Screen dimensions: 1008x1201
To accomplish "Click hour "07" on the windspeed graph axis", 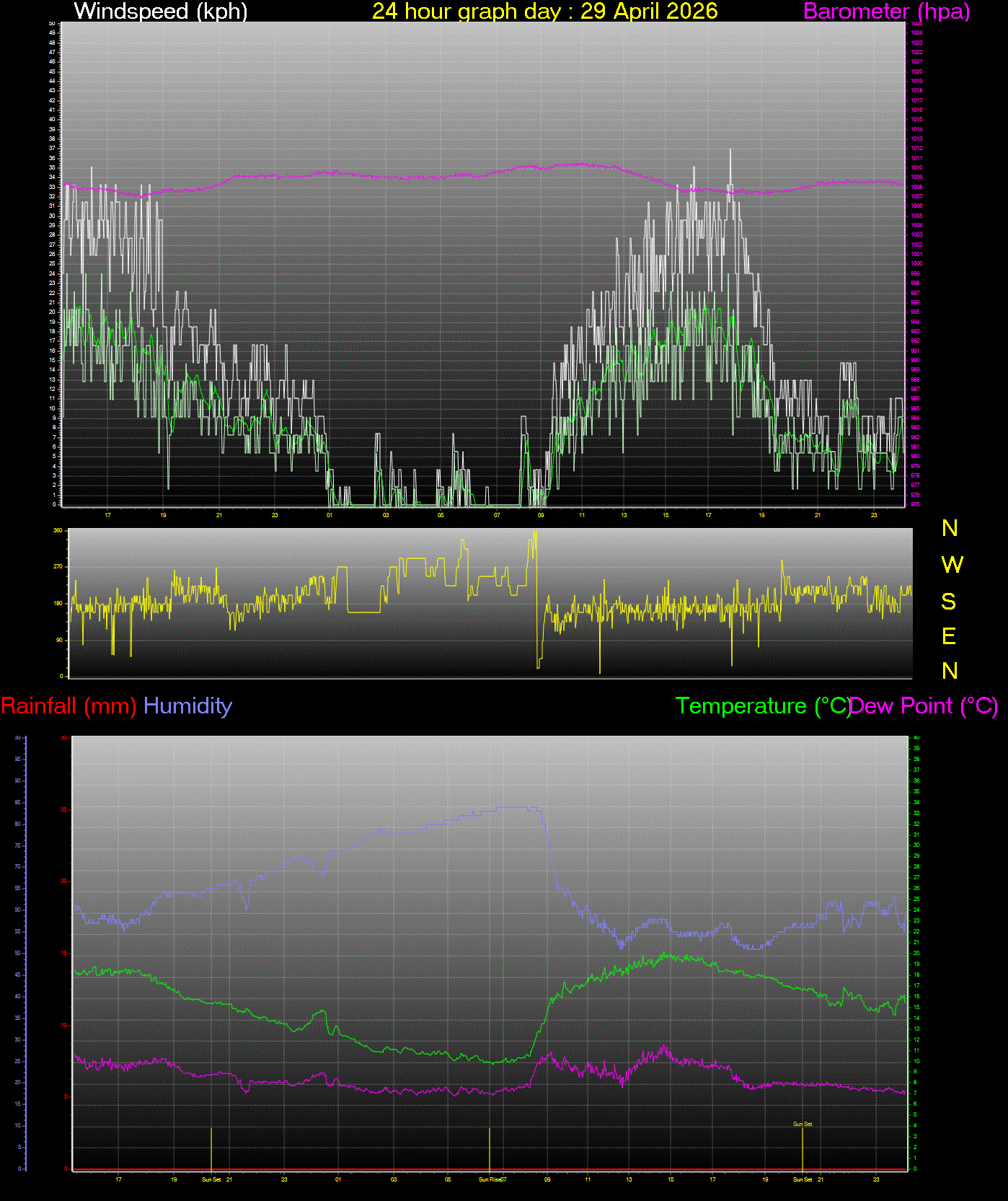I will tap(497, 515).
